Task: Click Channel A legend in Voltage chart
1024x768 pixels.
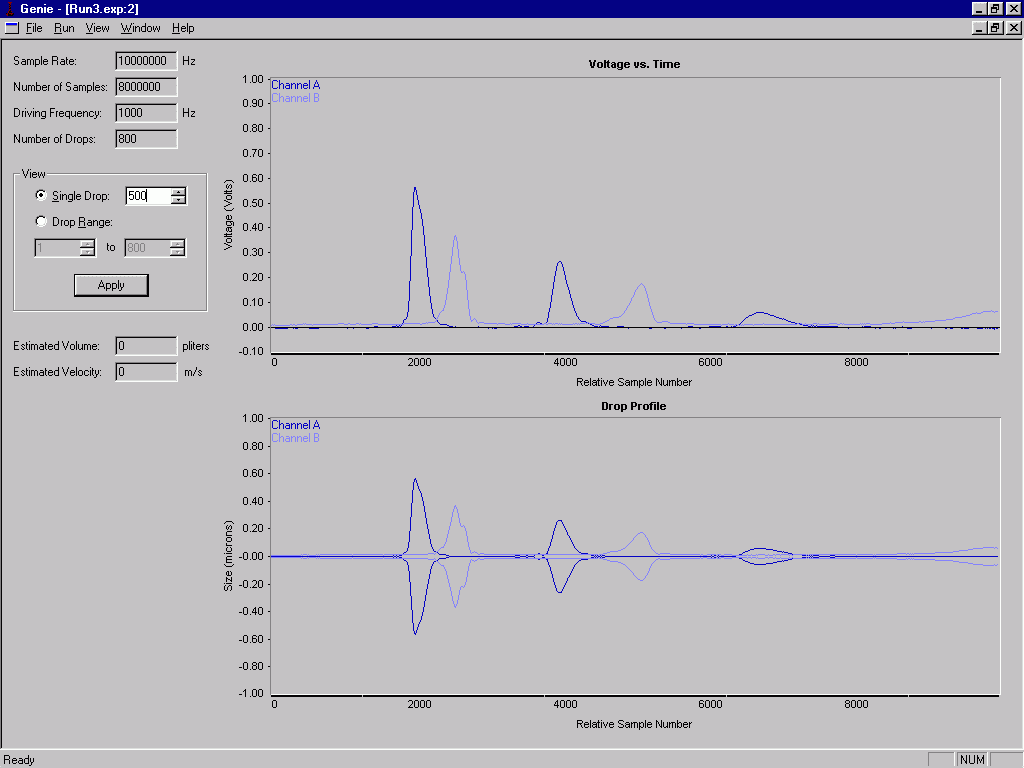Action: (x=295, y=85)
